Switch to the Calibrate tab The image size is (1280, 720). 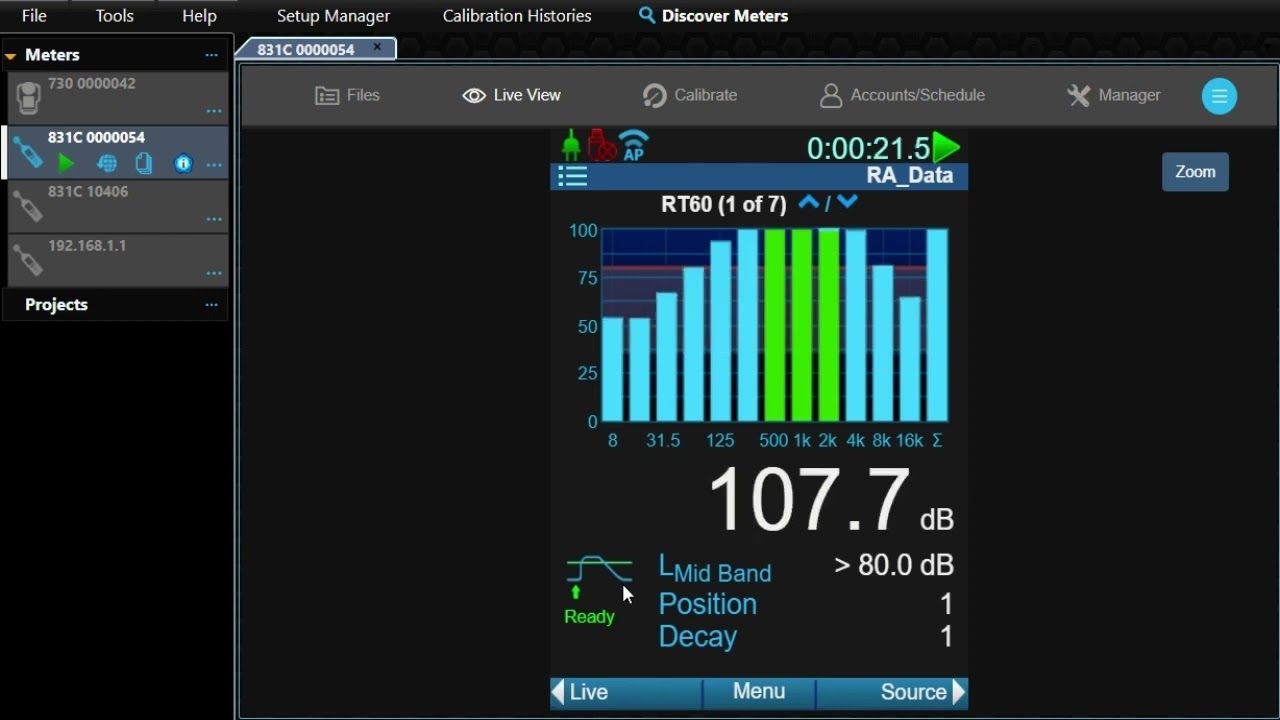tap(690, 95)
